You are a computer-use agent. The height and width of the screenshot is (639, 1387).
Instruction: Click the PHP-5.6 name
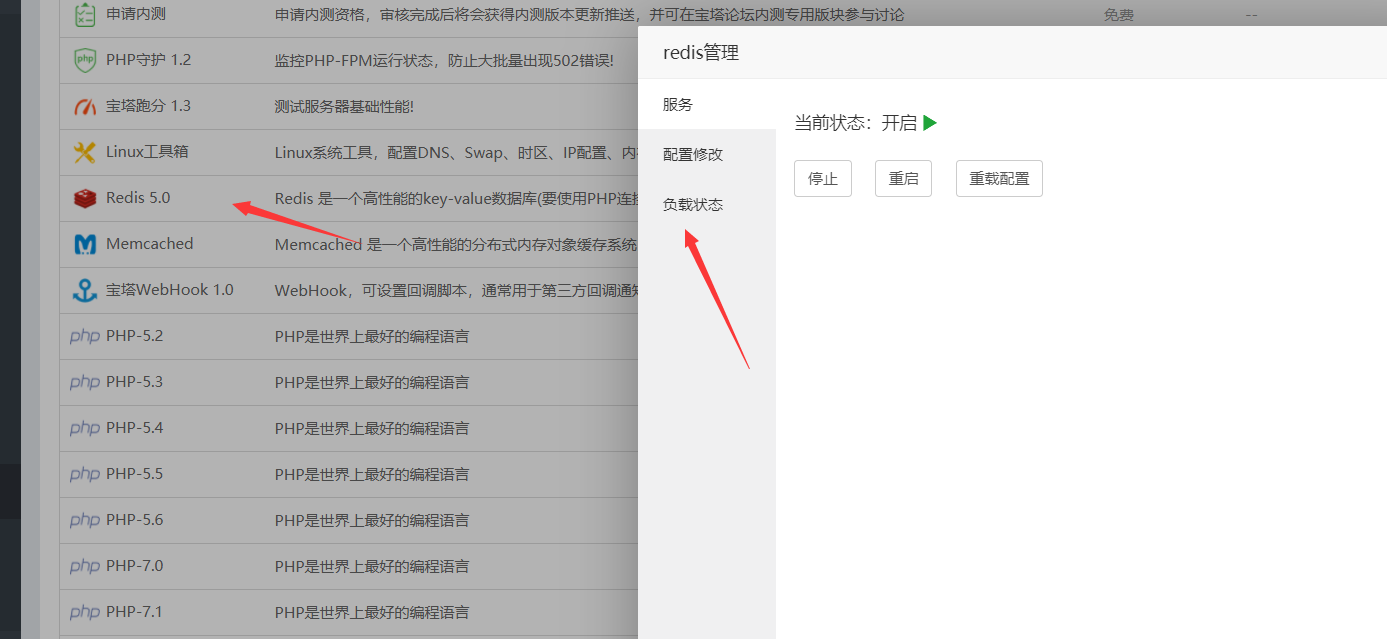pos(134,520)
